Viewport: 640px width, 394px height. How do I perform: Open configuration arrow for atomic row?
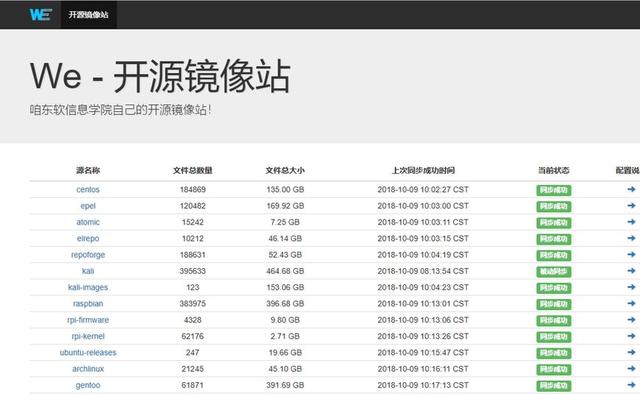pos(631,222)
